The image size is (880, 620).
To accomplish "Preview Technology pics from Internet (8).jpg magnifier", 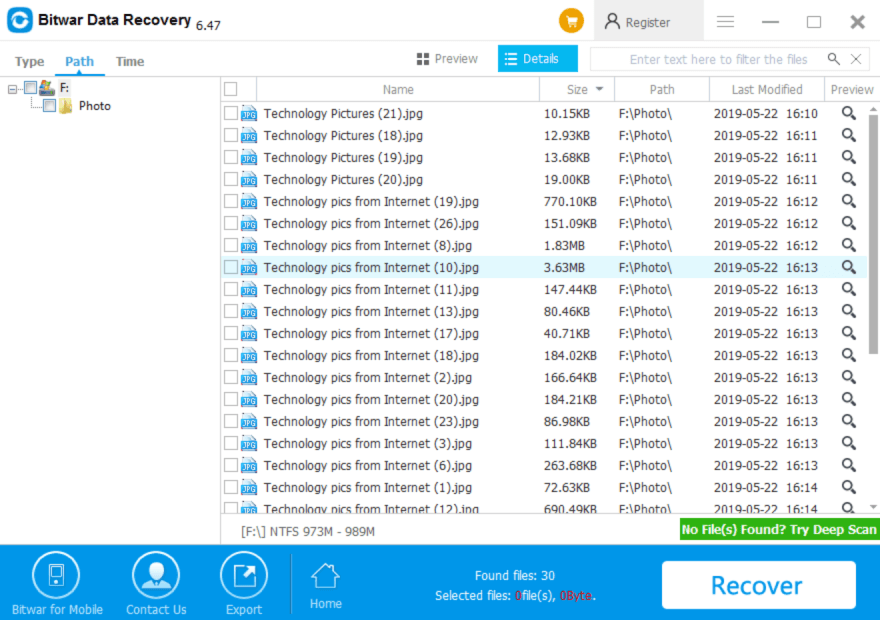I will [849, 245].
